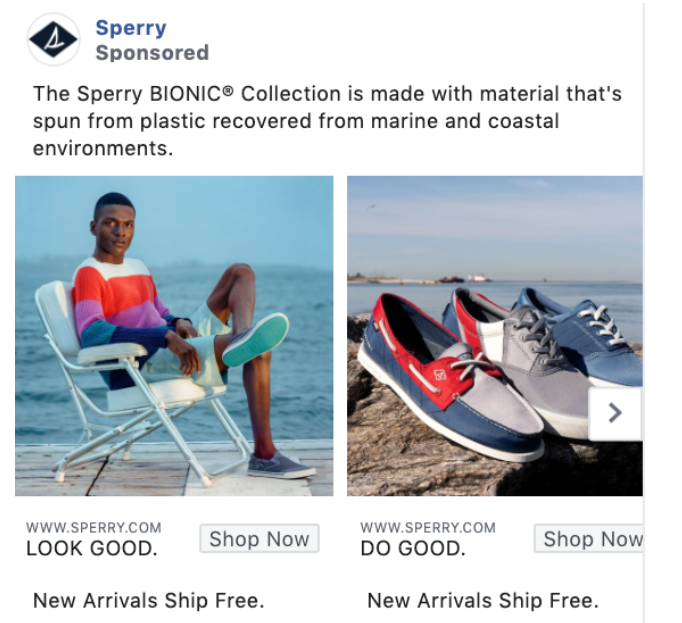Advance carousel with the right chevron arrow
The width and height of the screenshot is (682, 623).
615,413
